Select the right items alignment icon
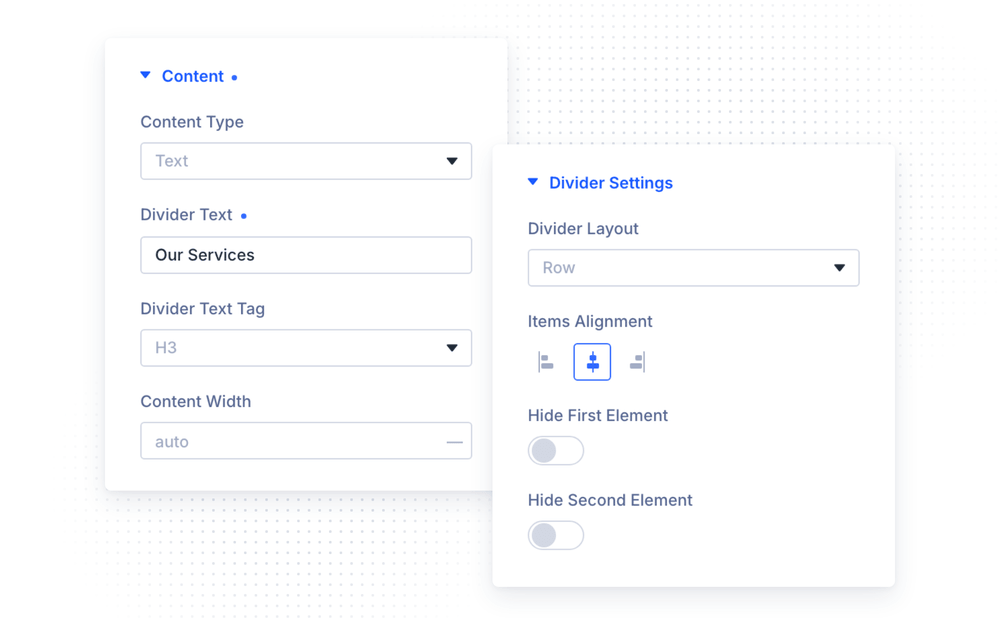The height and width of the screenshot is (625, 1000). (x=637, y=362)
